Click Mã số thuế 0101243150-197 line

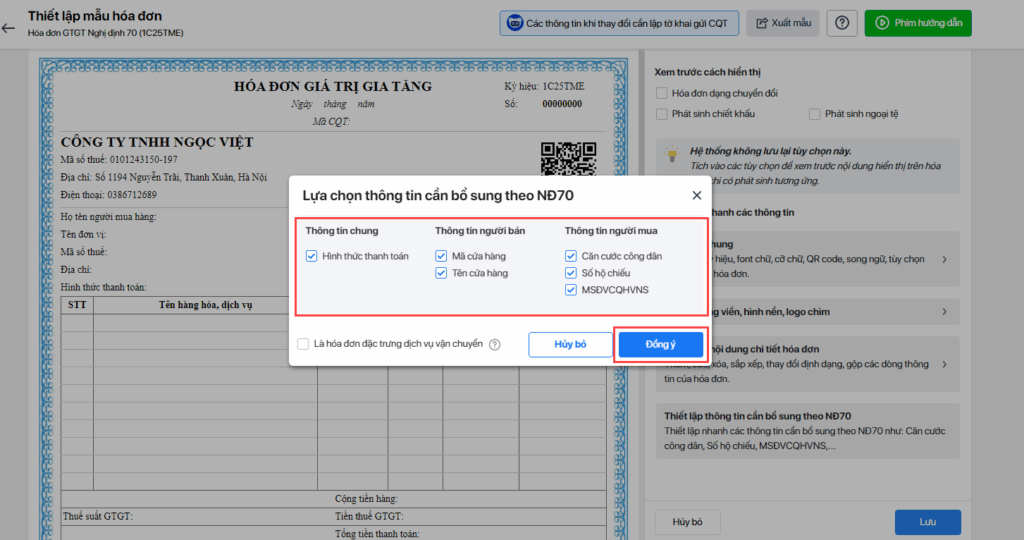tap(119, 160)
